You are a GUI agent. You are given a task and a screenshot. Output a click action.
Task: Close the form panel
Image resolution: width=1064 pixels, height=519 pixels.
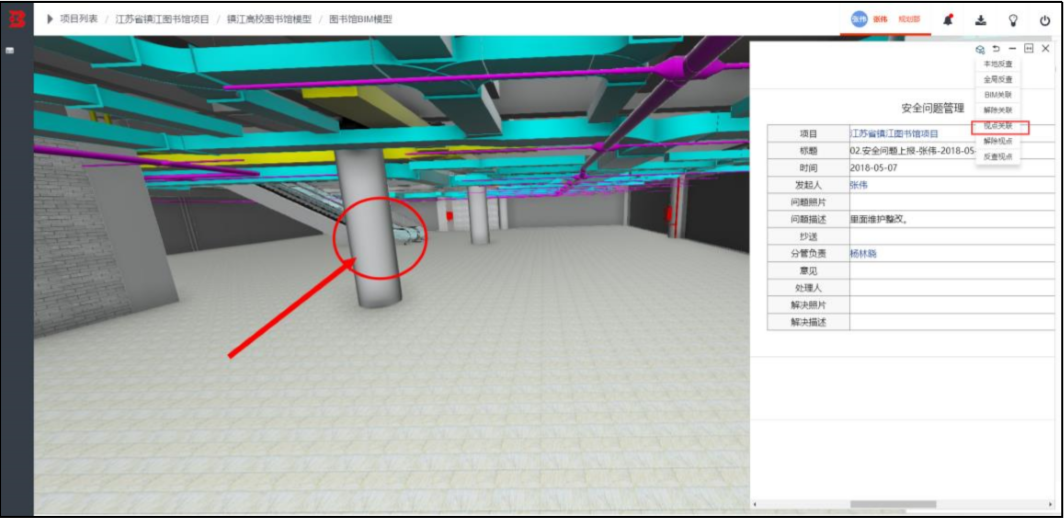click(1046, 48)
